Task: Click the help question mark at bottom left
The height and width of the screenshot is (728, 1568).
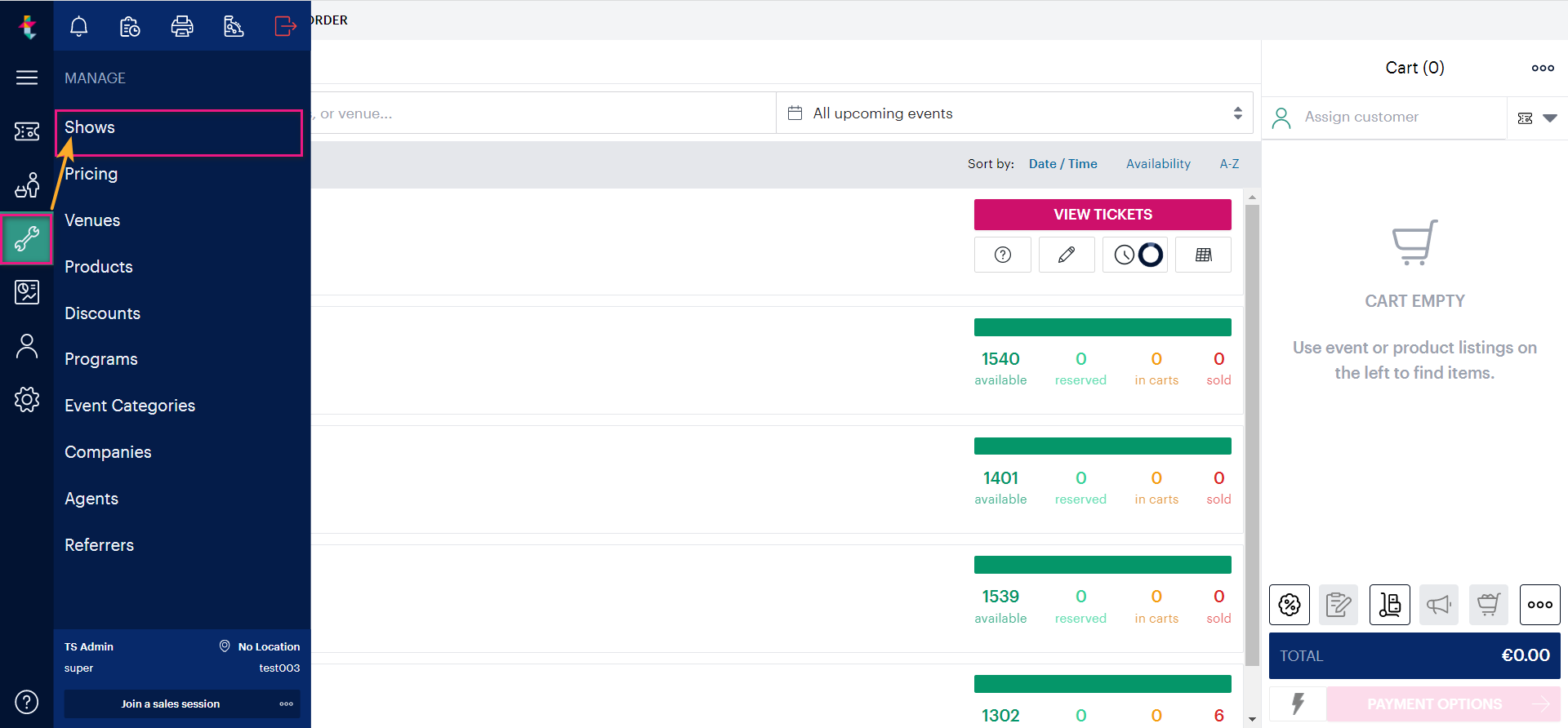Action: click(27, 702)
